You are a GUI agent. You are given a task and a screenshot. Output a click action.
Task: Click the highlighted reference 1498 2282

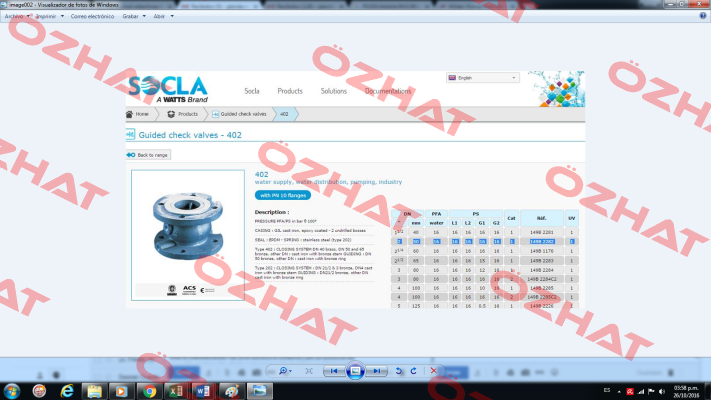(541, 242)
